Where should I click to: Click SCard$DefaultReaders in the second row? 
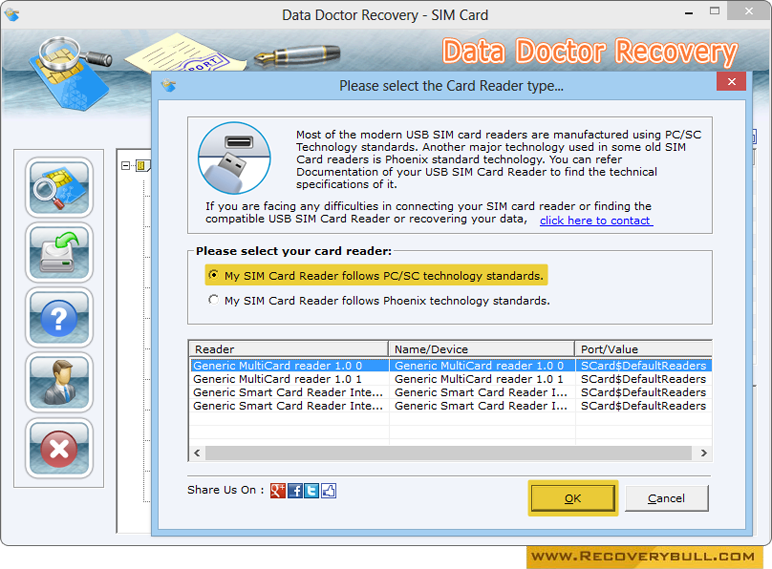coord(643,379)
